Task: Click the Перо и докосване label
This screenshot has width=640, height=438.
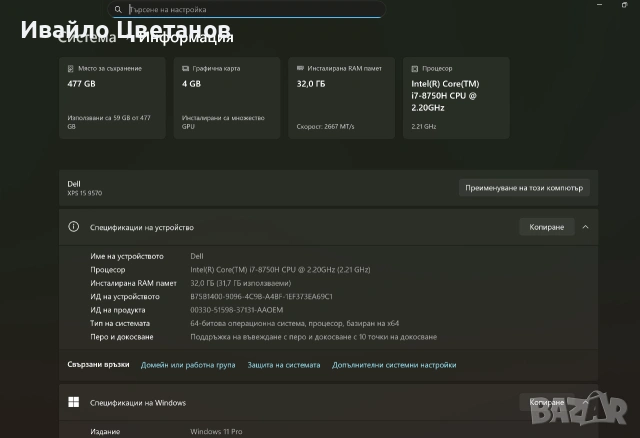Action: [x=122, y=337]
